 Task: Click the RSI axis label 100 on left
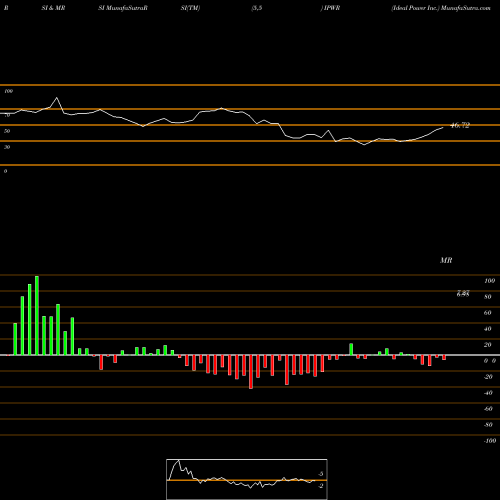pyautogui.click(x=8, y=91)
